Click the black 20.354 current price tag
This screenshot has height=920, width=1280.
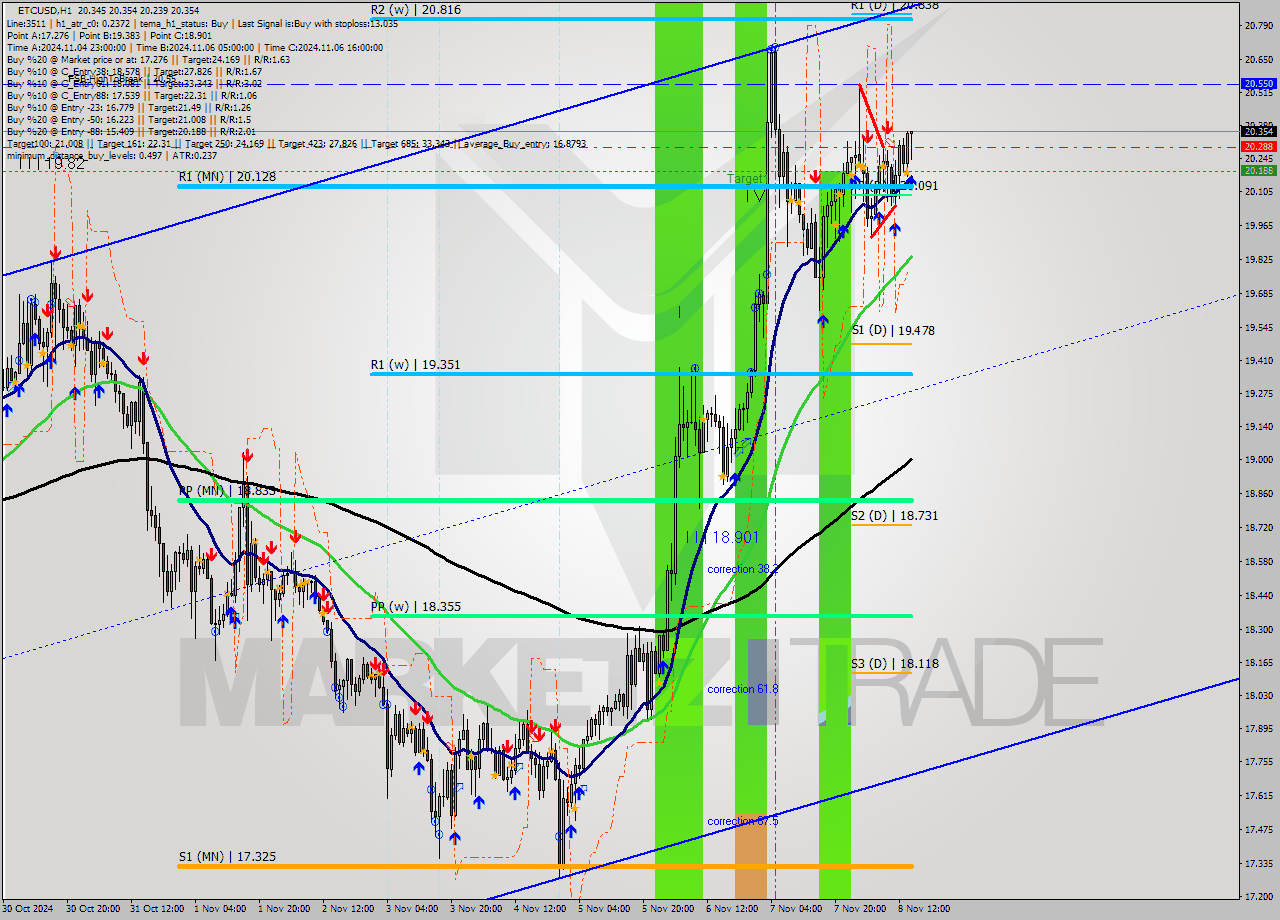(1258, 131)
